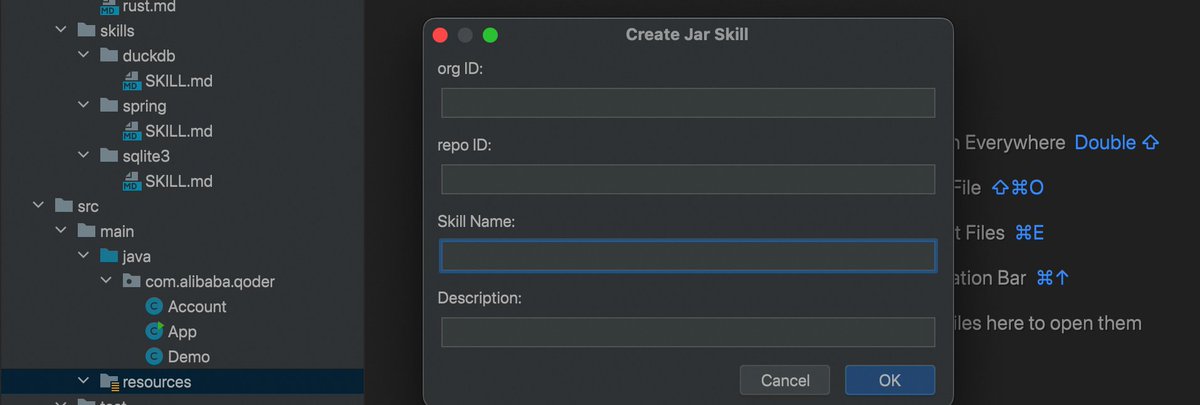Select the sqlite3 folder label
Image resolution: width=1200 pixels, height=405 pixels.
(148, 156)
